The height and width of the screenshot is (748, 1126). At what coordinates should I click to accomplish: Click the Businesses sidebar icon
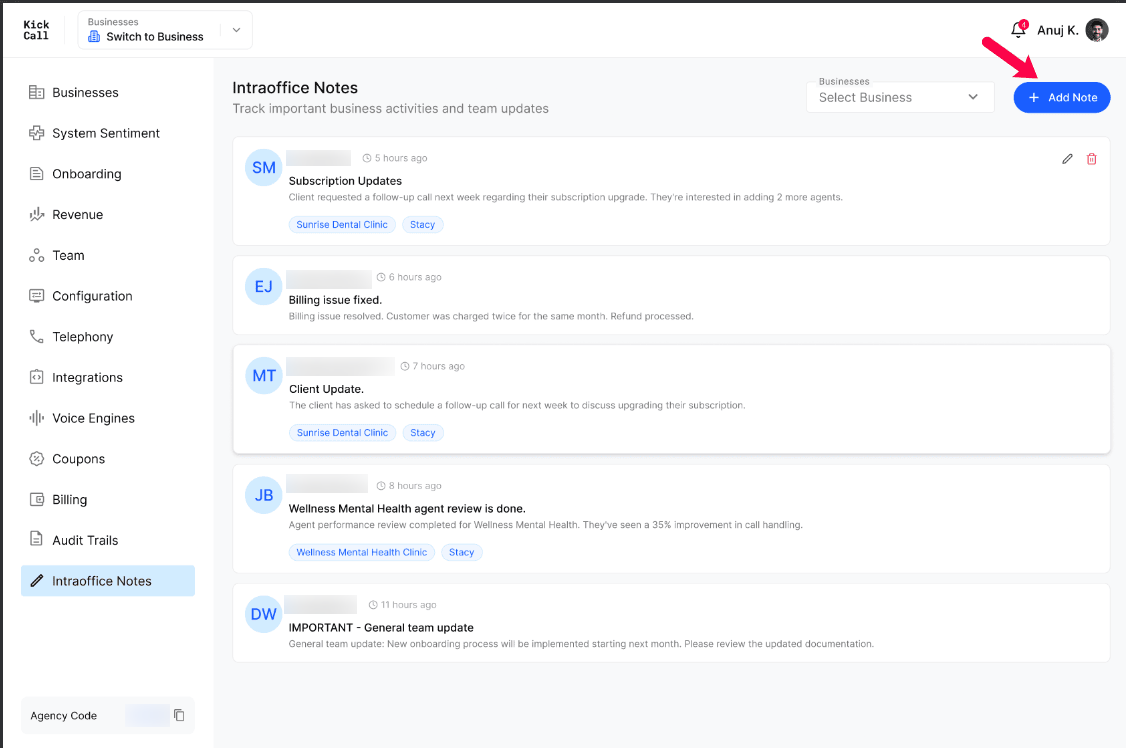coord(36,92)
